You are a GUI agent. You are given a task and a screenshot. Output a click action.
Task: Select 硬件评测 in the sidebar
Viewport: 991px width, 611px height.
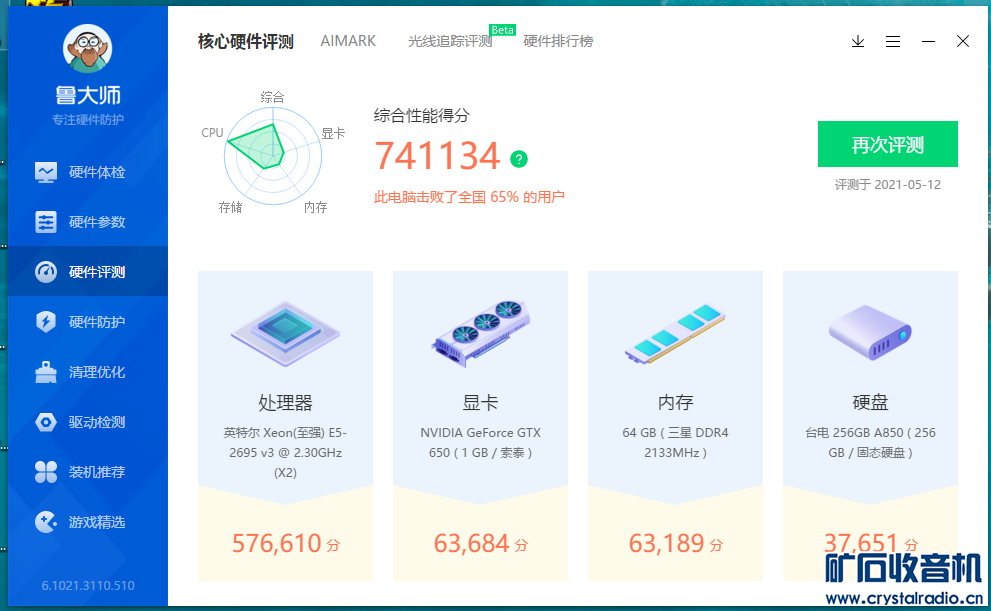[88, 272]
